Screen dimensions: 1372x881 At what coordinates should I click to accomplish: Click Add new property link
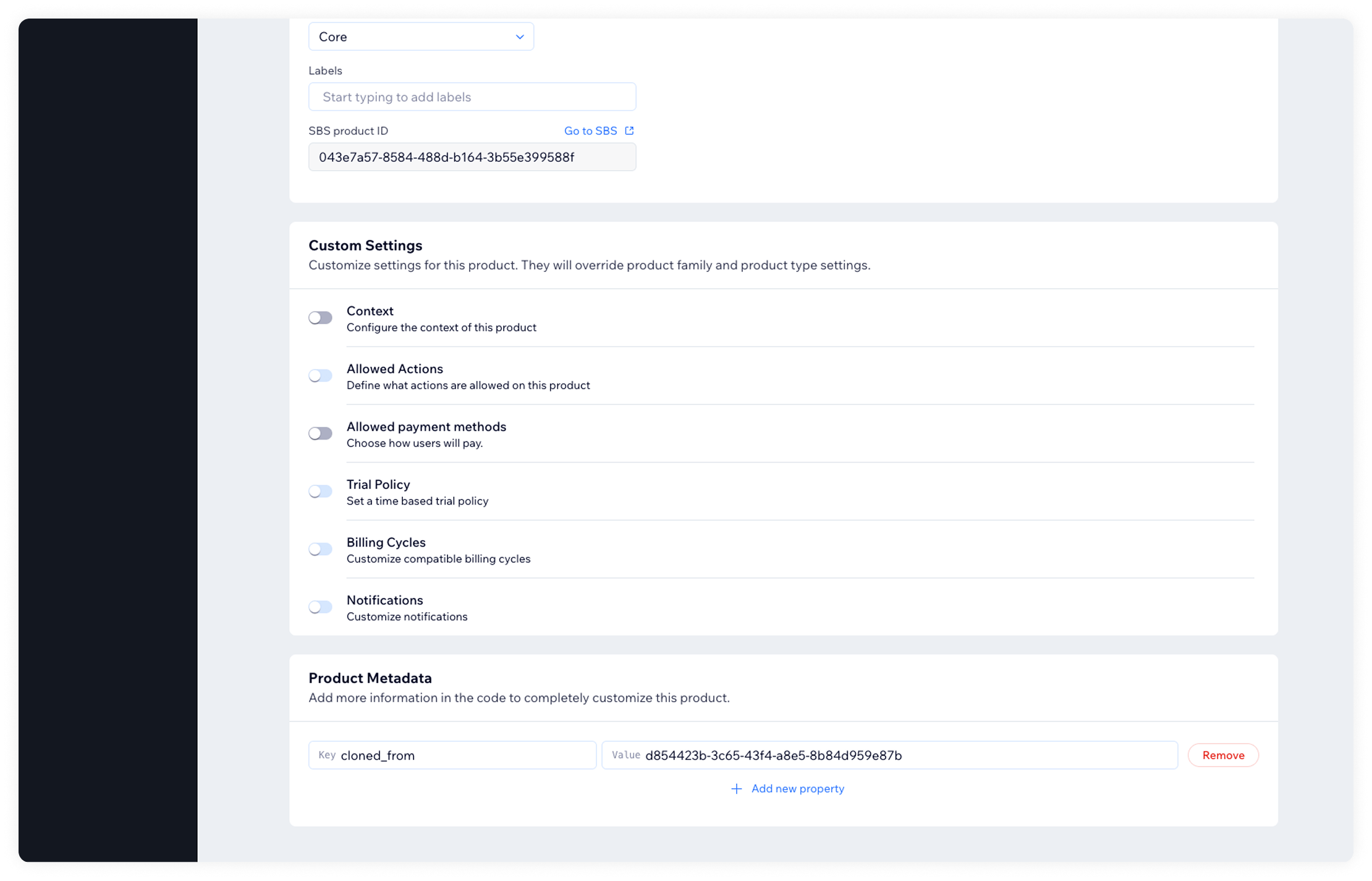797,788
